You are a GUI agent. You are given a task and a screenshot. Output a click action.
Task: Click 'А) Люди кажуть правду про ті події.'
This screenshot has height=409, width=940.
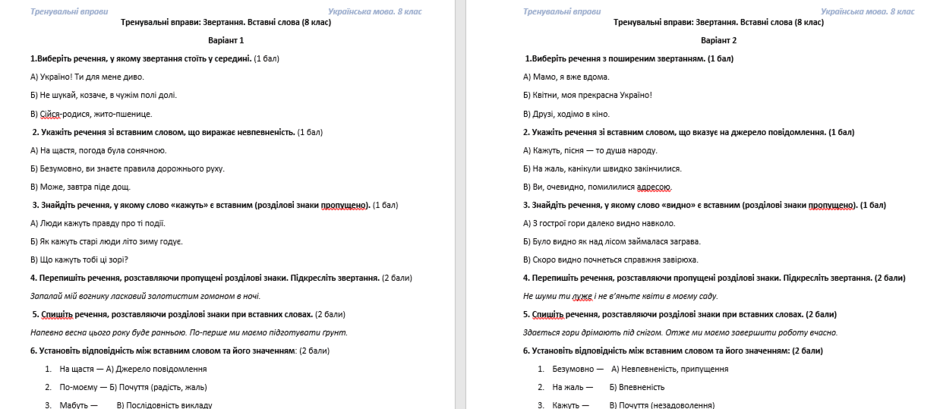click(x=98, y=224)
